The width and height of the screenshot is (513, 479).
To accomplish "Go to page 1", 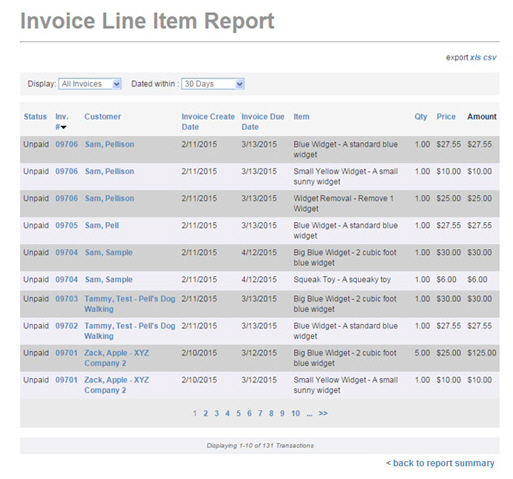I will point(195,413).
